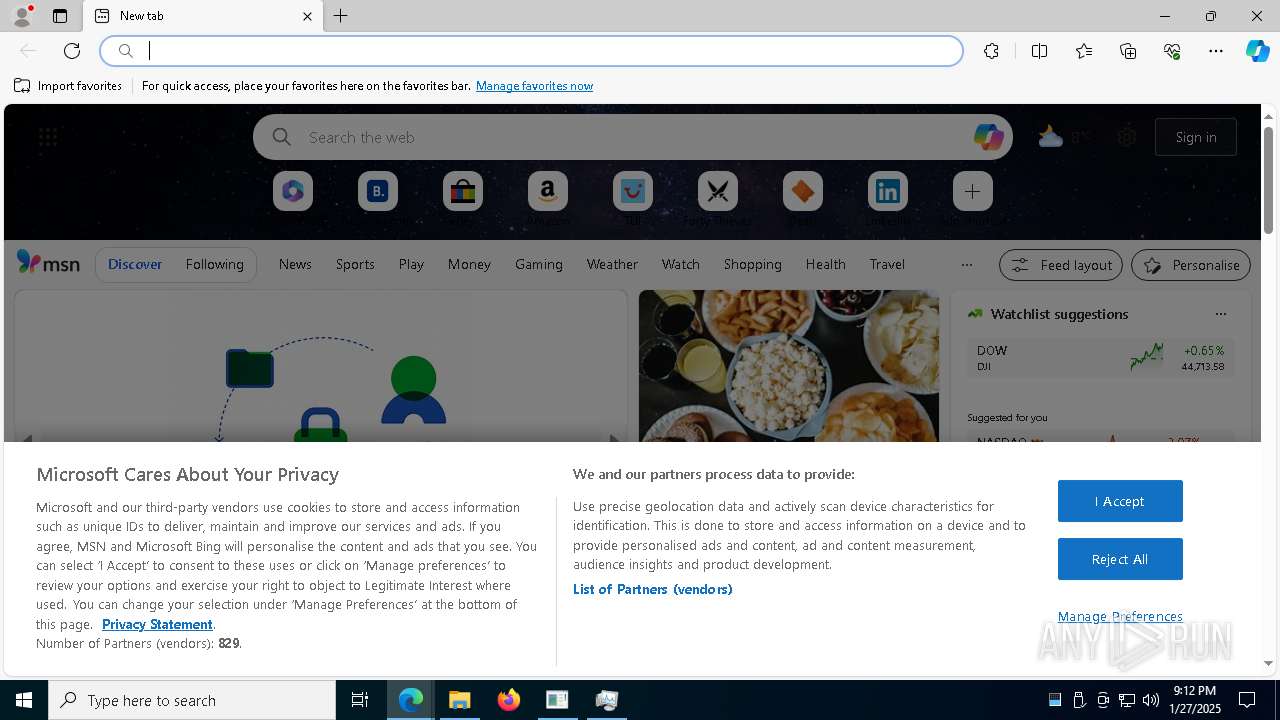
Task: Open the Watch menu item
Action: (681, 264)
